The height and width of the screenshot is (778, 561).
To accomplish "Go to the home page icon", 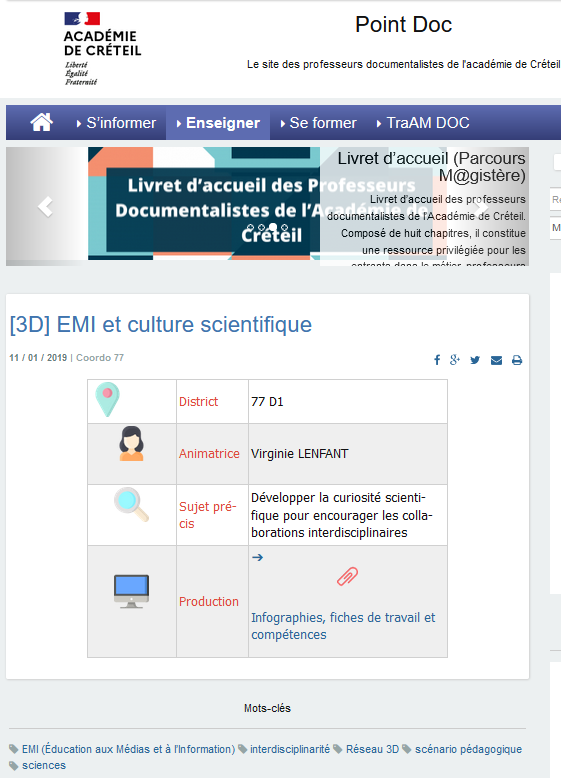I will pos(42,122).
